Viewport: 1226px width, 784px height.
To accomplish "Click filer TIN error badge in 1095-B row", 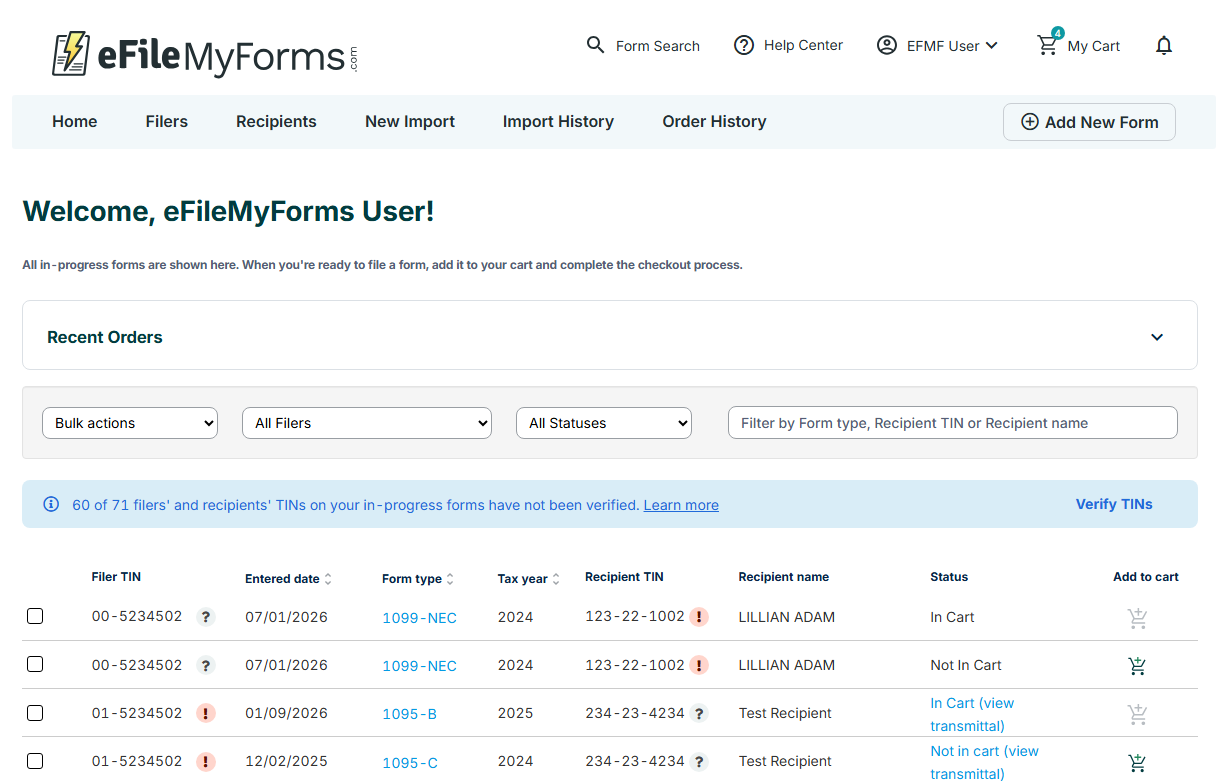I will [x=206, y=713].
